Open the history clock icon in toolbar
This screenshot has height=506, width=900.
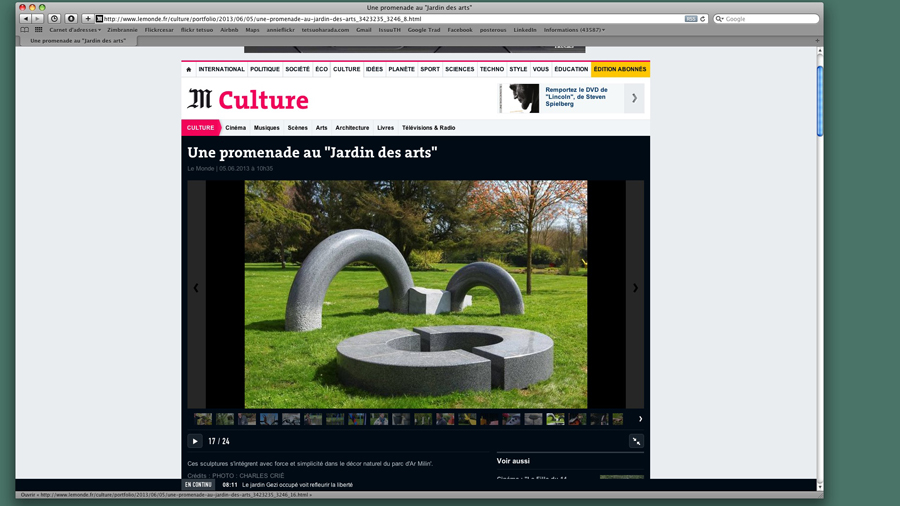pos(55,19)
